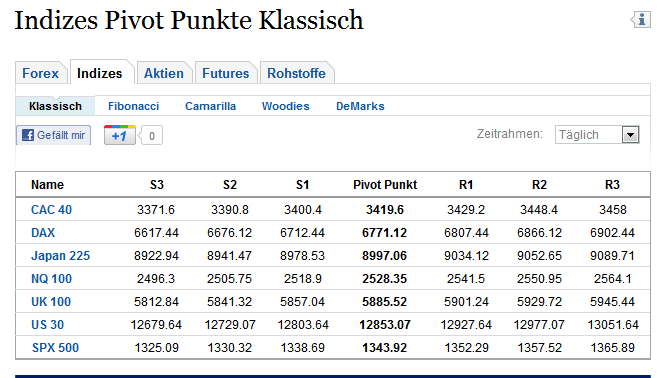The height and width of the screenshot is (378, 660).
Task: Select the Indizes tab
Action: click(x=100, y=73)
